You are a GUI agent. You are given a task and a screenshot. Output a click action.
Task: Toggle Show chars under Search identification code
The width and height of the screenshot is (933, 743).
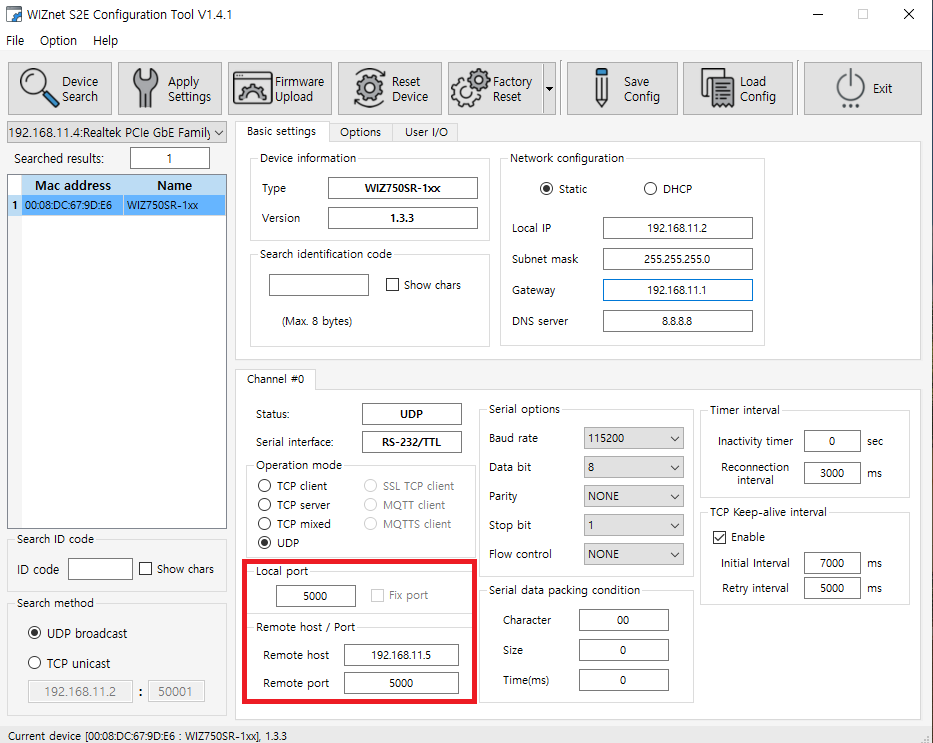point(392,285)
